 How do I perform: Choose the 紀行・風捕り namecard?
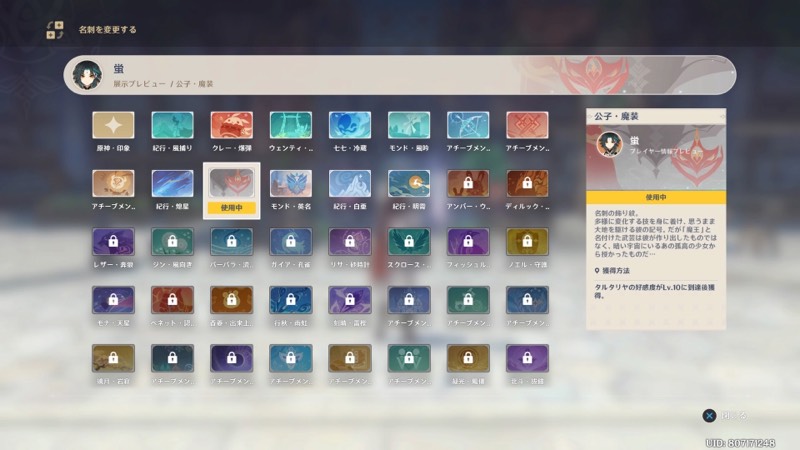(172, 125)
